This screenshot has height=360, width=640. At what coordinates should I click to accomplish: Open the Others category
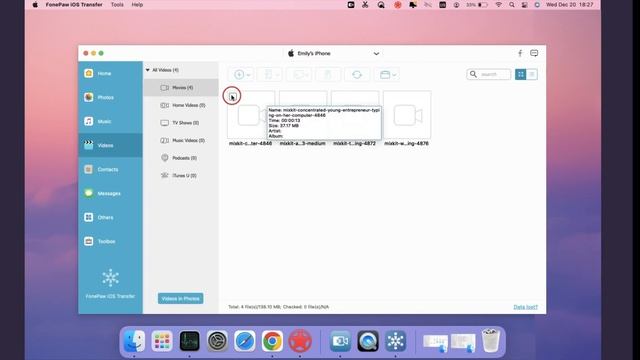point(110,218)
